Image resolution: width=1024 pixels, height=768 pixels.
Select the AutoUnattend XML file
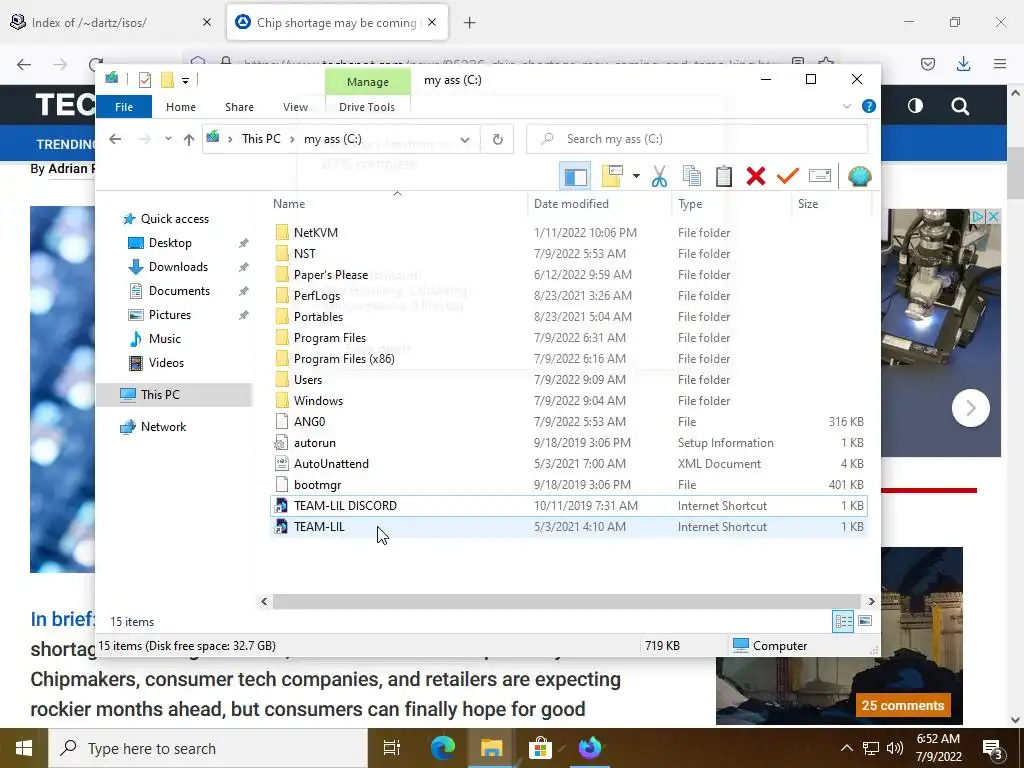click(x=569, y=464)
